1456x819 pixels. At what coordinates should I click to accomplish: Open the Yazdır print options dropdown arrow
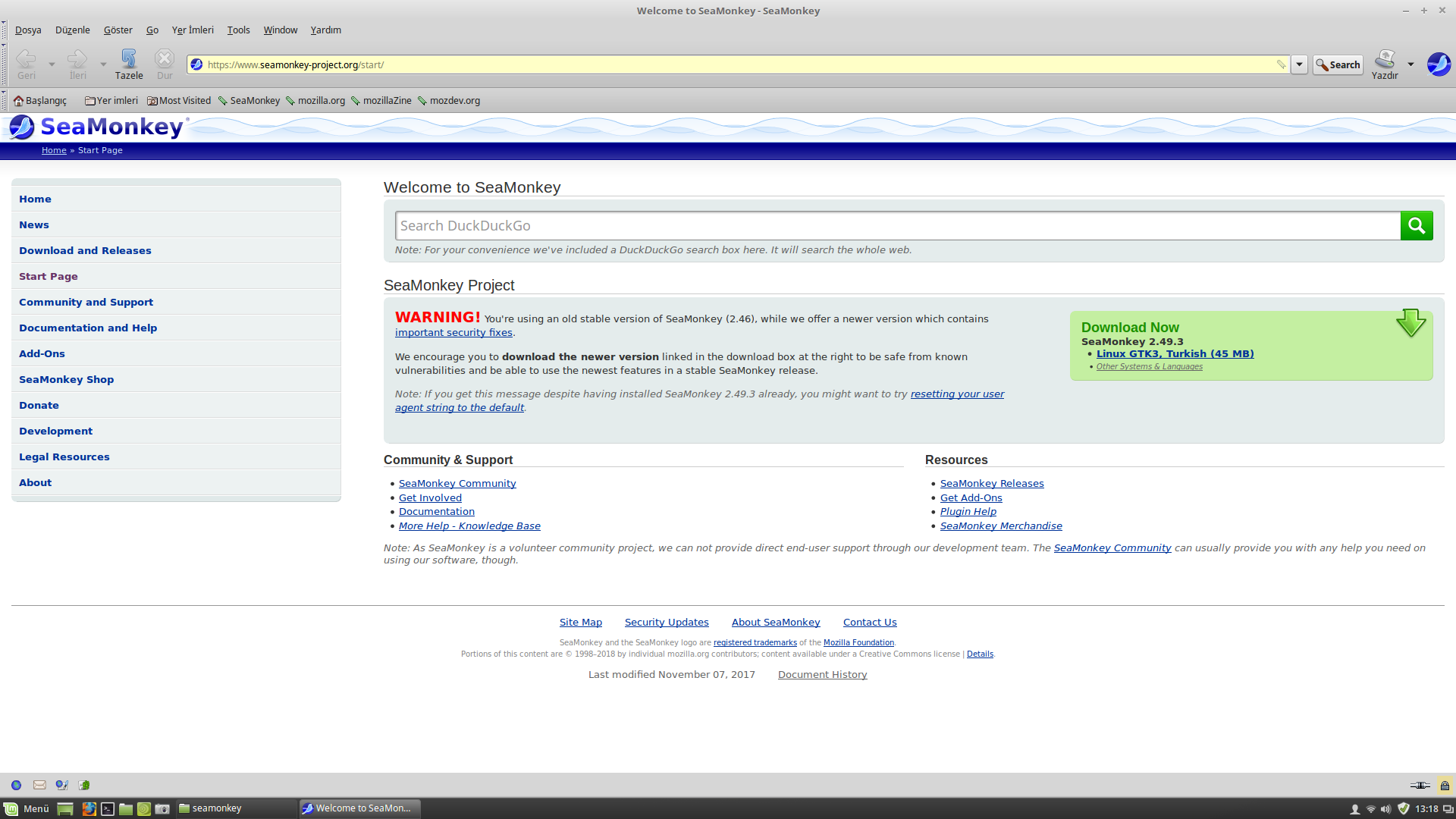coord(1410,64)
